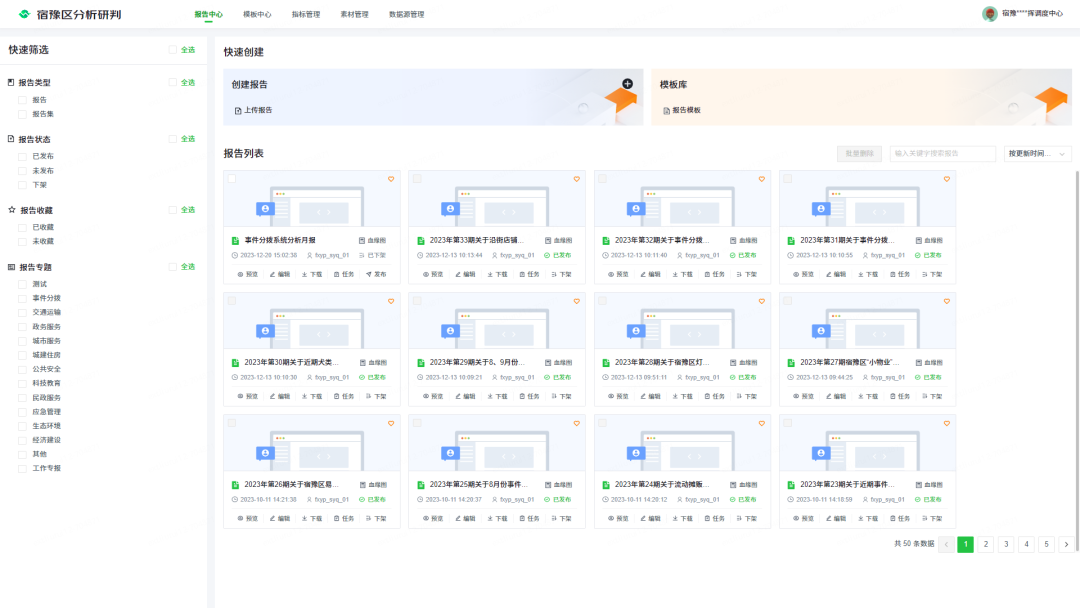The image size is (1080, 608).
Task: Enable 全选 checkbox for 报告类型
Action: tap(173, 82)
